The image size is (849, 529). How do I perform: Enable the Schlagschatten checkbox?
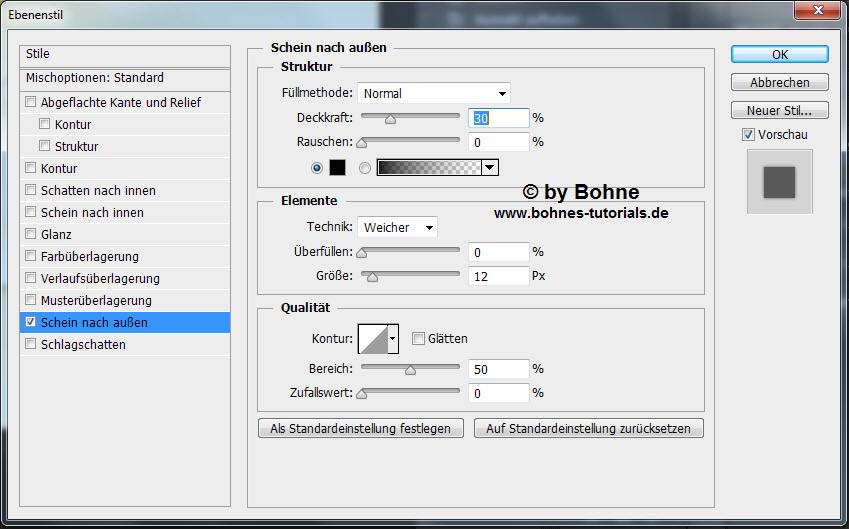click(x=31, y=345)
